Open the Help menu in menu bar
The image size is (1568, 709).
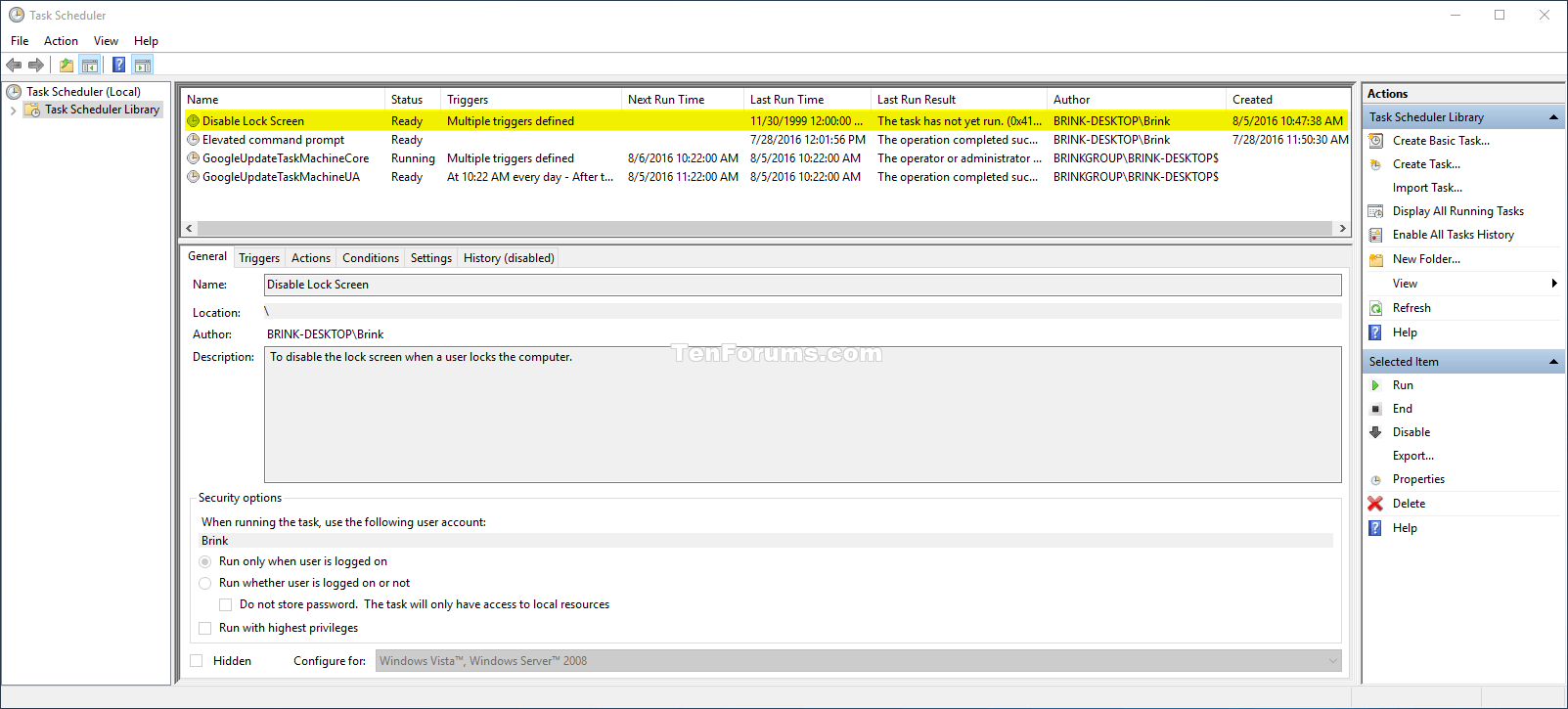pos(146,41)
